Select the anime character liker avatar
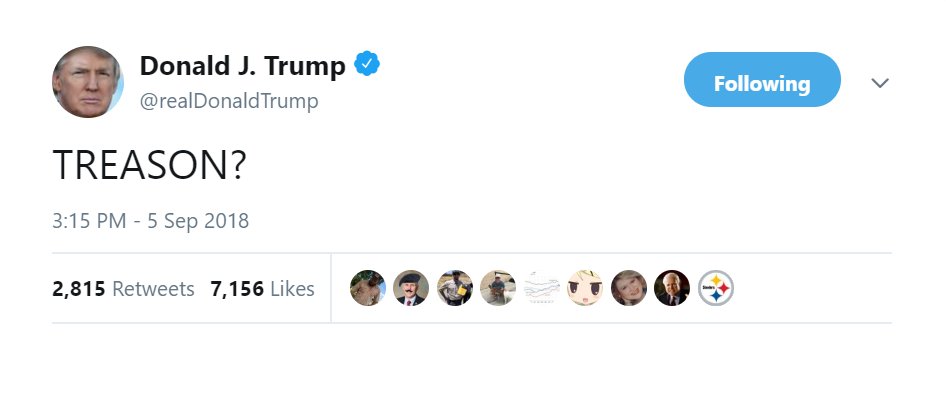Screen dimensions: 946x398 [x=585, y=288]
